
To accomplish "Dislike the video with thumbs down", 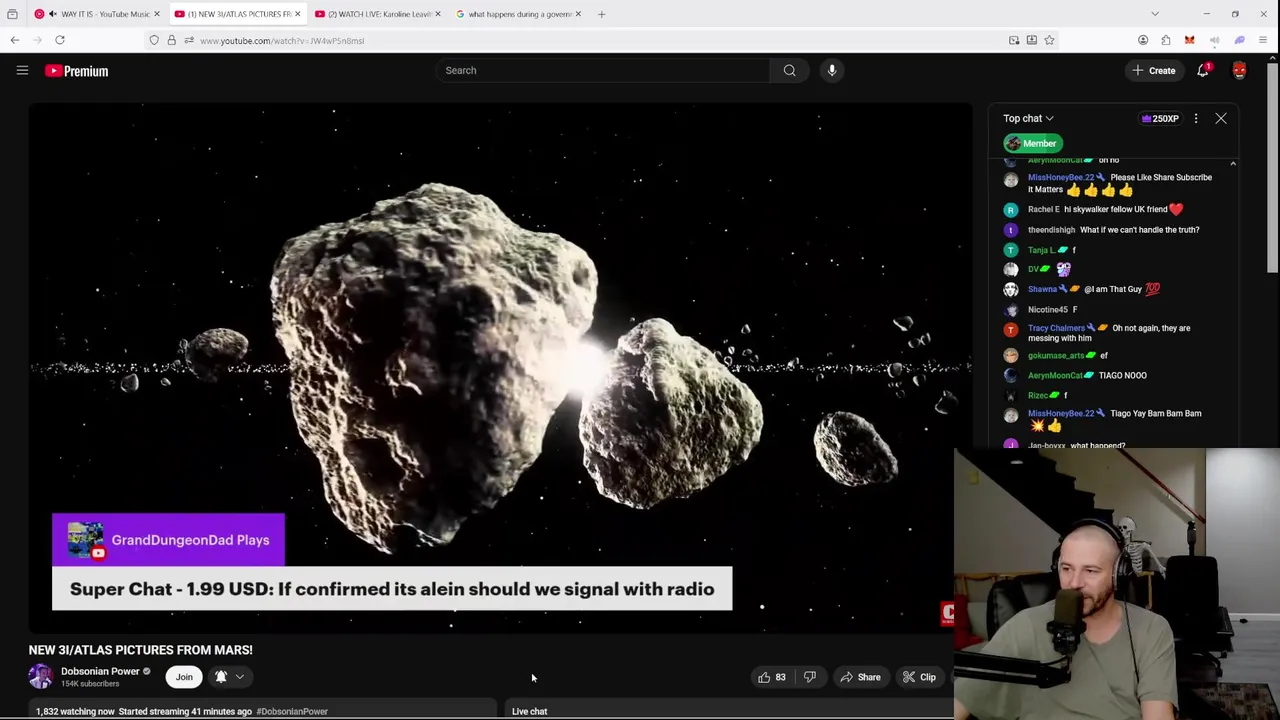I will 810,677.
